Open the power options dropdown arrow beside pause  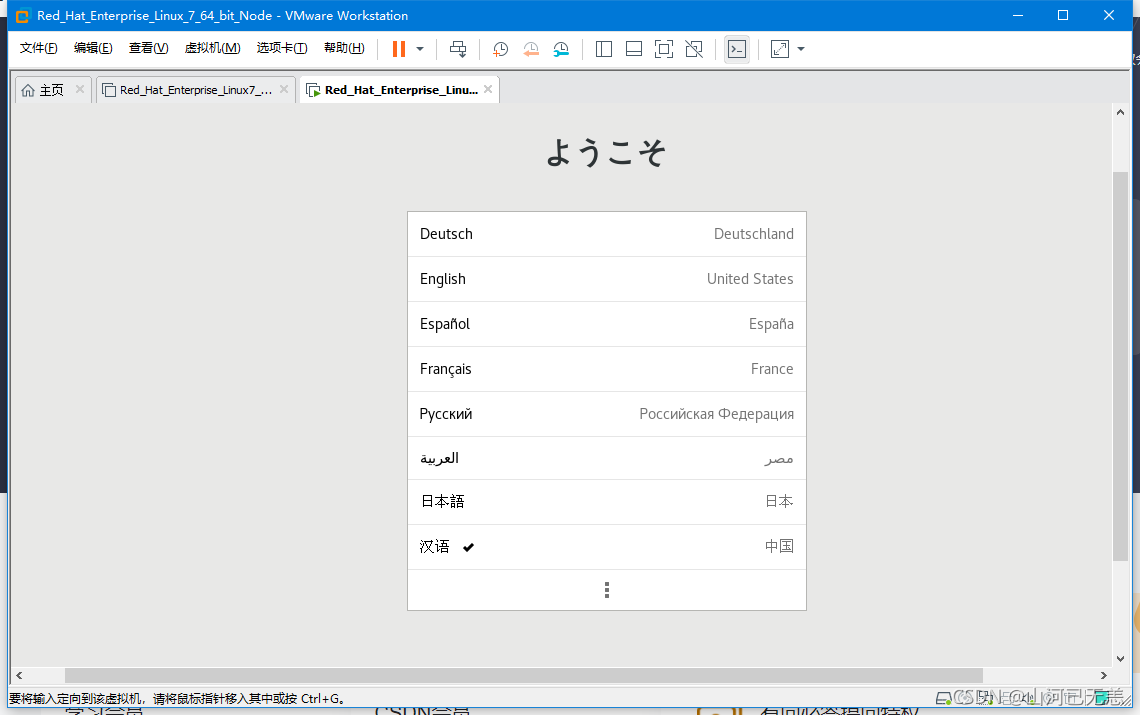[420, 49]
